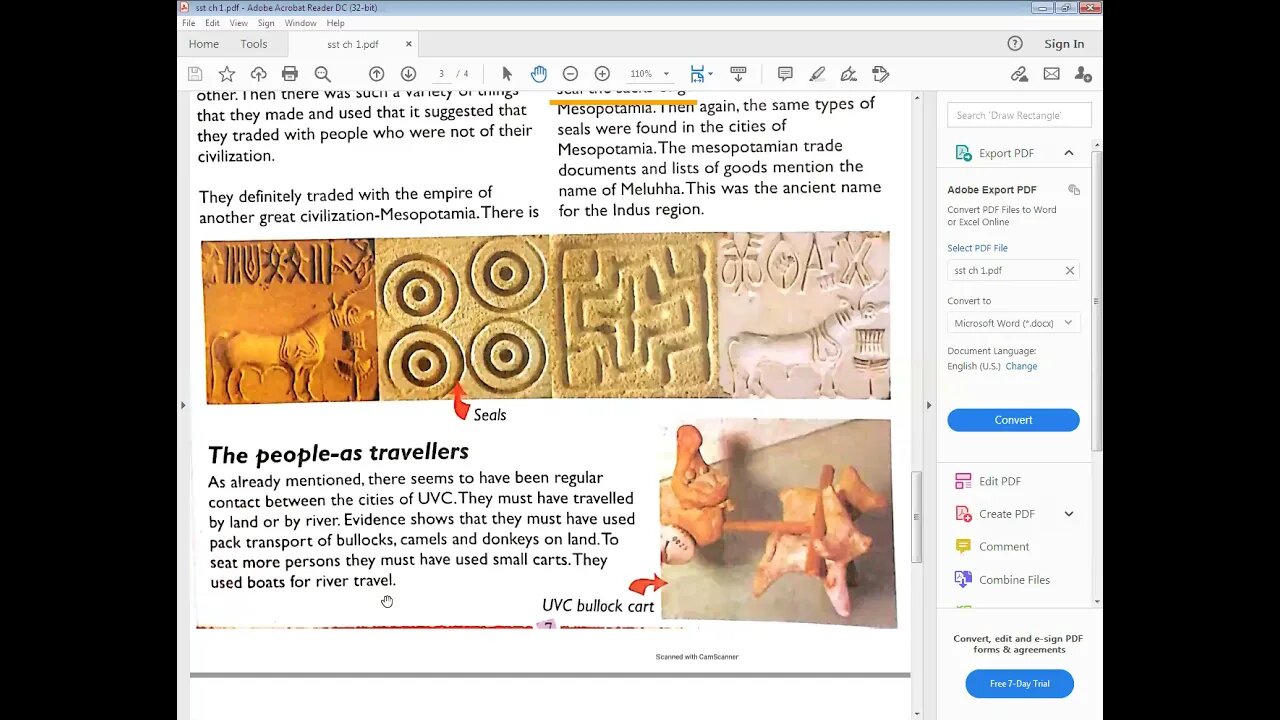Go to next page arrow

[408, 74]
